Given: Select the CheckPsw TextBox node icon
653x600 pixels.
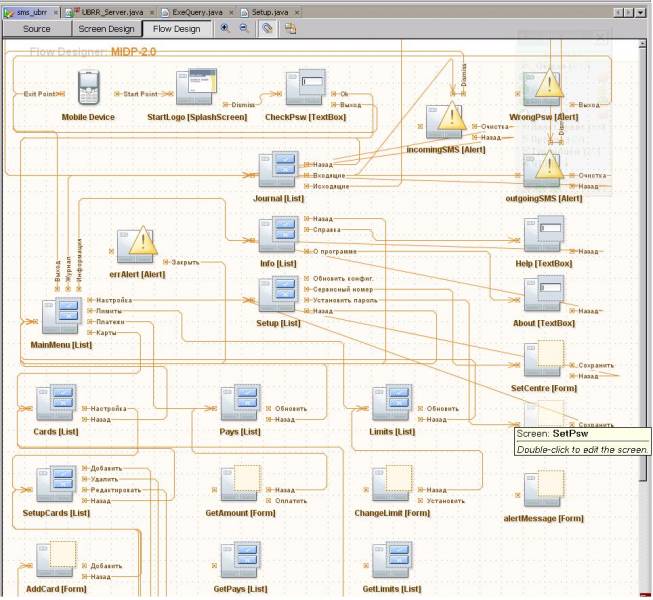Looking at the screenshot, I should [x=306, y=87].
